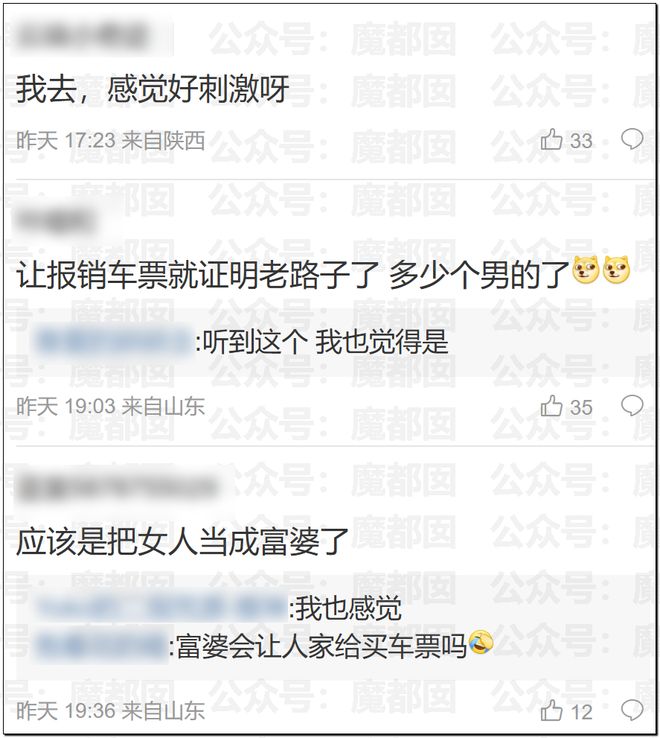This screenshot has height=738, width=660.
Task: Click the timestamp 昨天 17:23 来自陕西
Action: coord(111,140)
